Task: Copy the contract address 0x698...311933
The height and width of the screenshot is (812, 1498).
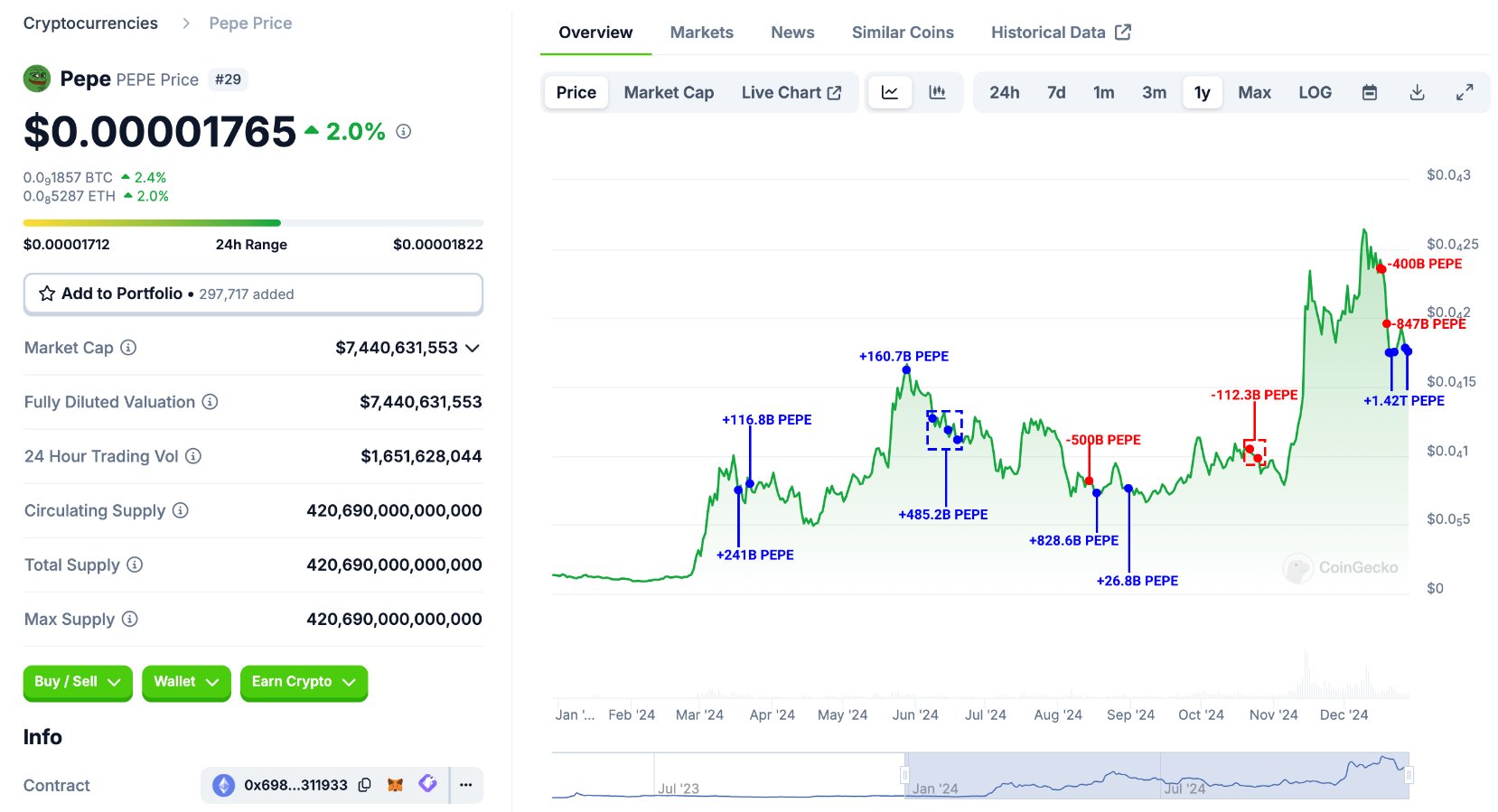Action: [365, 785]
